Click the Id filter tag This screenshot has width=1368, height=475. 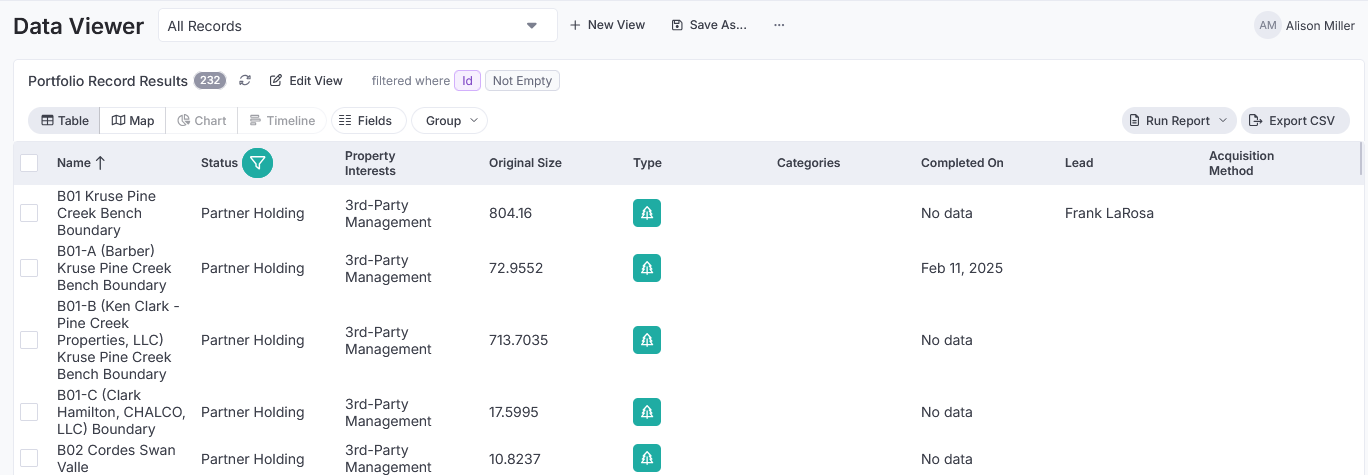pyautogui.click(x=467, y=81)
